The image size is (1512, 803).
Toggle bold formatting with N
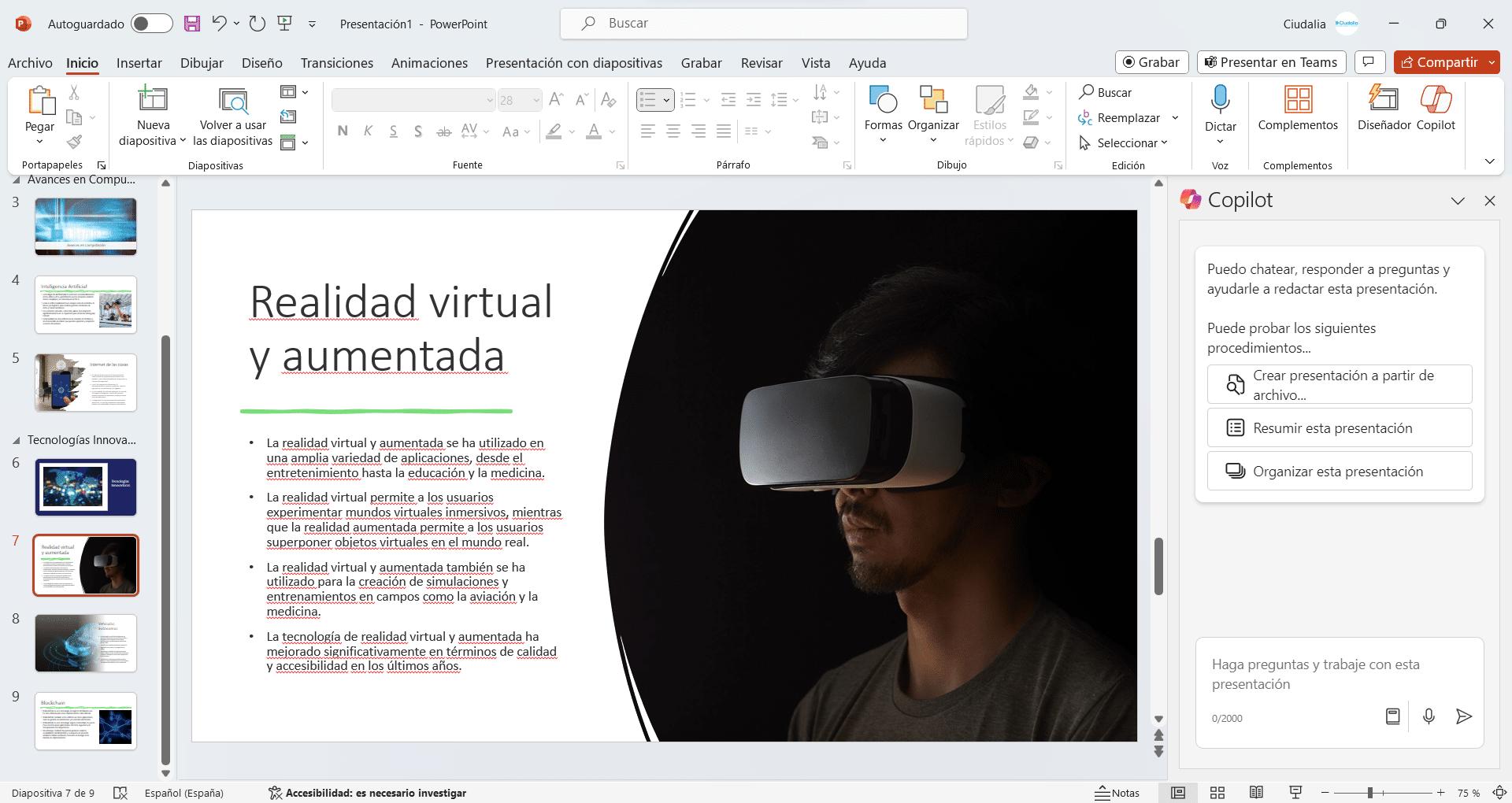(342, 131)
